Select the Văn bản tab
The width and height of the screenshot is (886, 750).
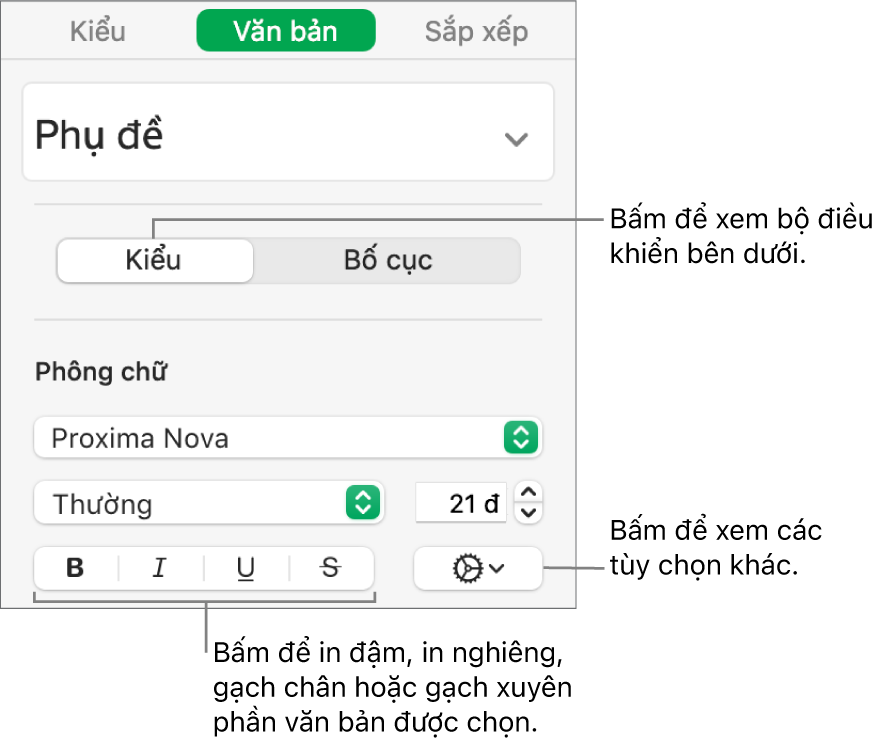point(286,31)
